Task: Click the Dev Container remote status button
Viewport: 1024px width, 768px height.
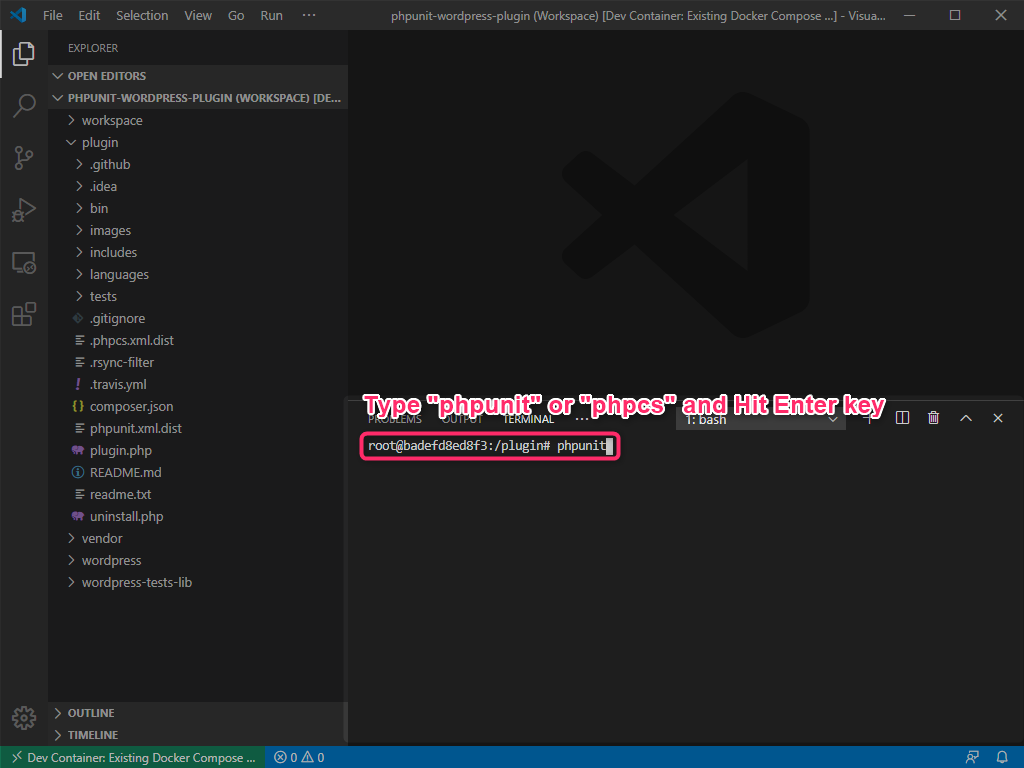Action: coord(133,757)
